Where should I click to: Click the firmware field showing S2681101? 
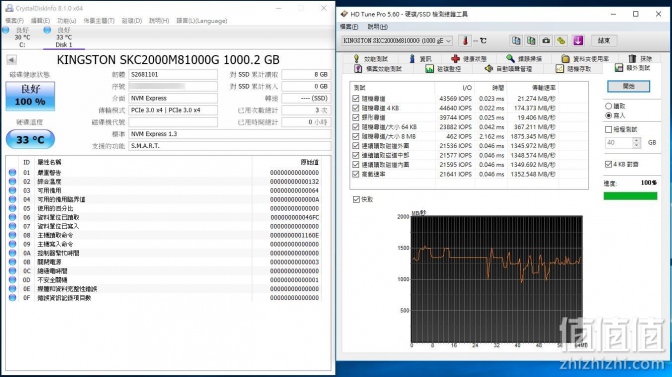click(x=173, y=75)
